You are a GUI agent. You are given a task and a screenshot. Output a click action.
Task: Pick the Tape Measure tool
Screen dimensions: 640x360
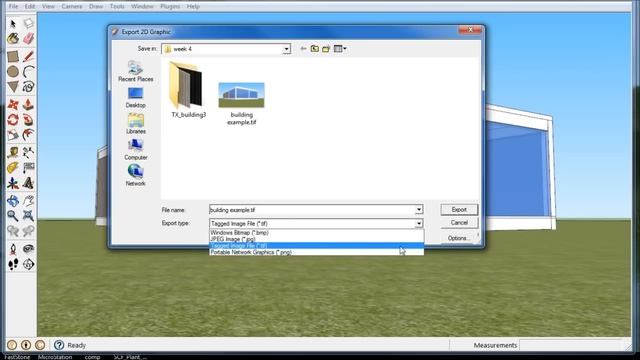13,153
